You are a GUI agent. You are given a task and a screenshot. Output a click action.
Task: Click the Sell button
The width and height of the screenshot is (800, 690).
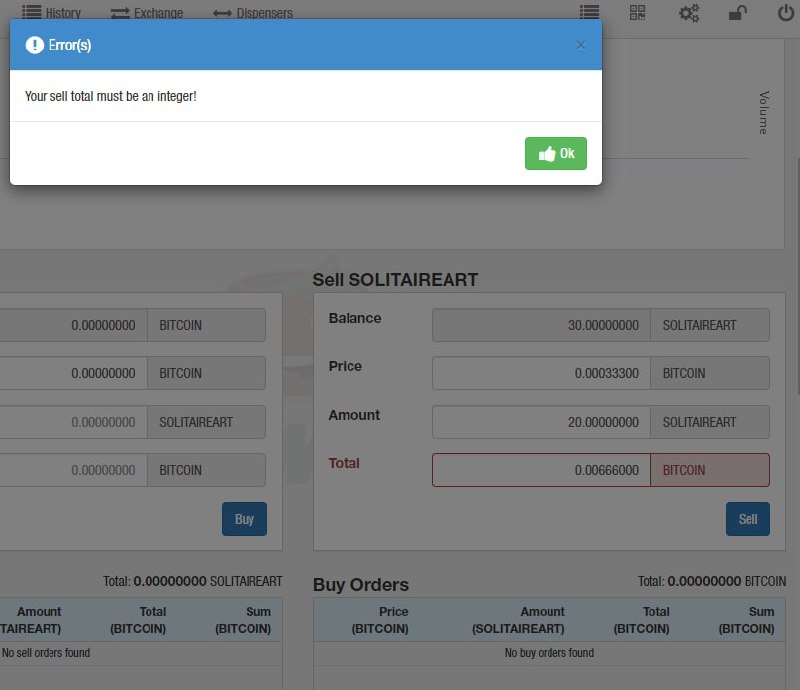(747, 519)
